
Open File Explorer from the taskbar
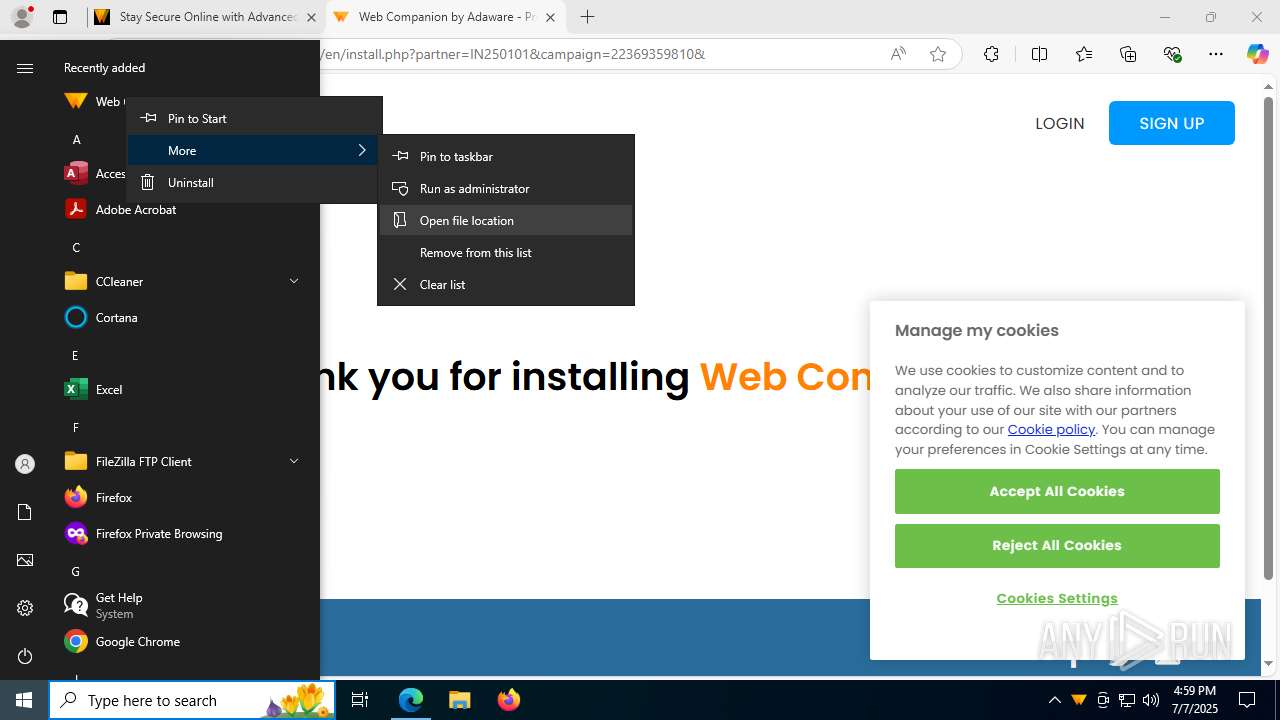click(x=460, y=700)
